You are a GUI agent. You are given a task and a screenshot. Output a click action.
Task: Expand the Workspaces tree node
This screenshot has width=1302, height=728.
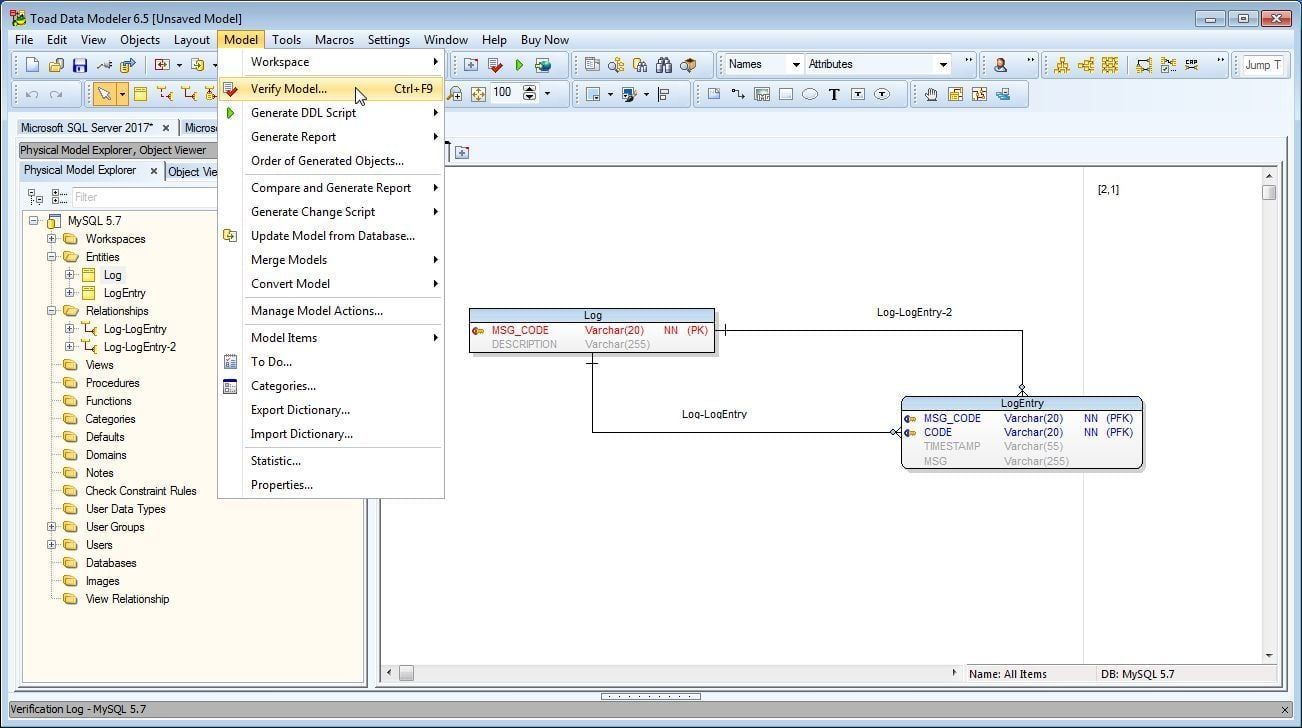pyautogui.click(x=51, y=239)
